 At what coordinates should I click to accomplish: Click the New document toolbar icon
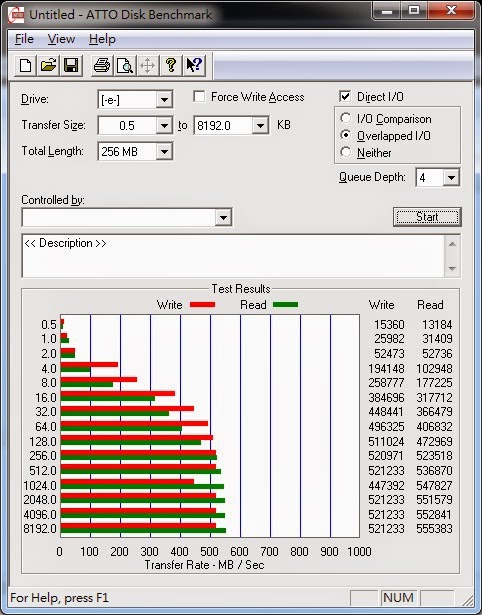pos(25,65)
